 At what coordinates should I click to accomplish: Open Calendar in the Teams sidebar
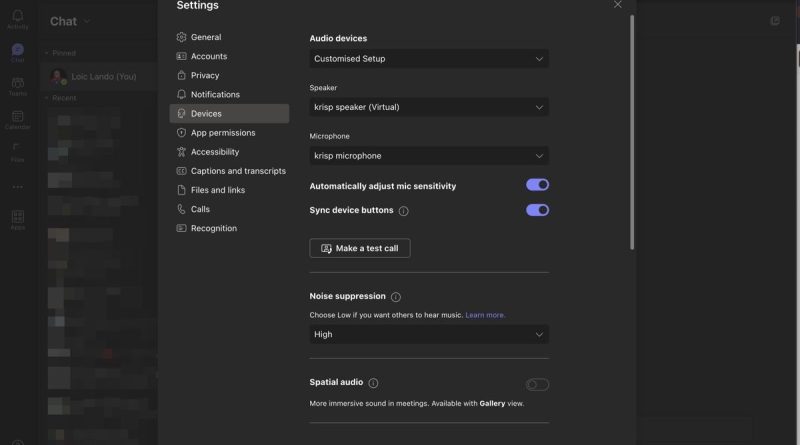point(17,120)
